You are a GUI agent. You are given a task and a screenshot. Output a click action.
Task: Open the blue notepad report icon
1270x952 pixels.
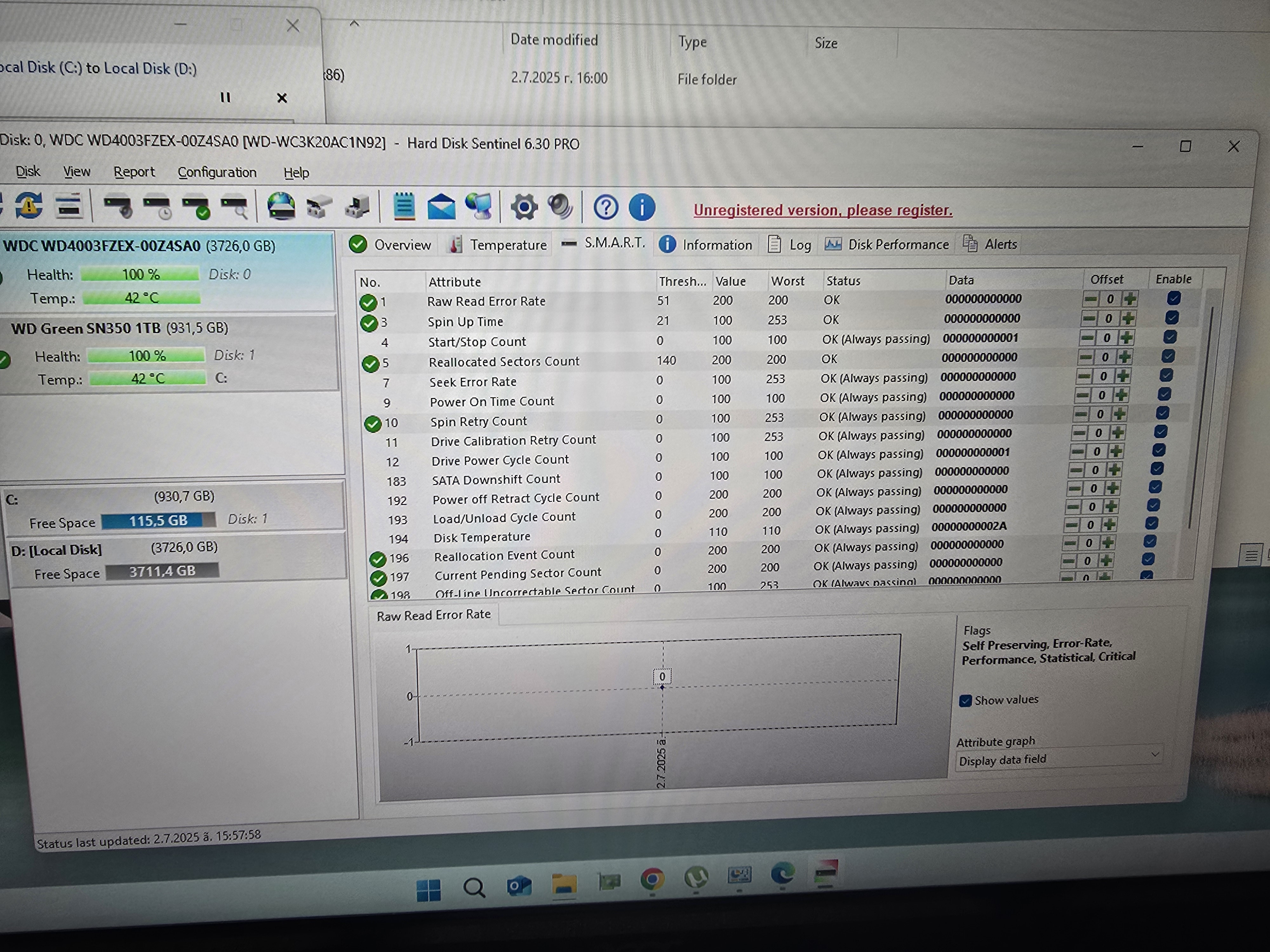click(404, 207)
